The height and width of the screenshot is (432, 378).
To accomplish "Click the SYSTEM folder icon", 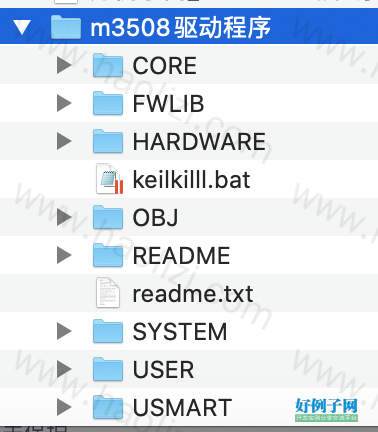I will 108,331.
